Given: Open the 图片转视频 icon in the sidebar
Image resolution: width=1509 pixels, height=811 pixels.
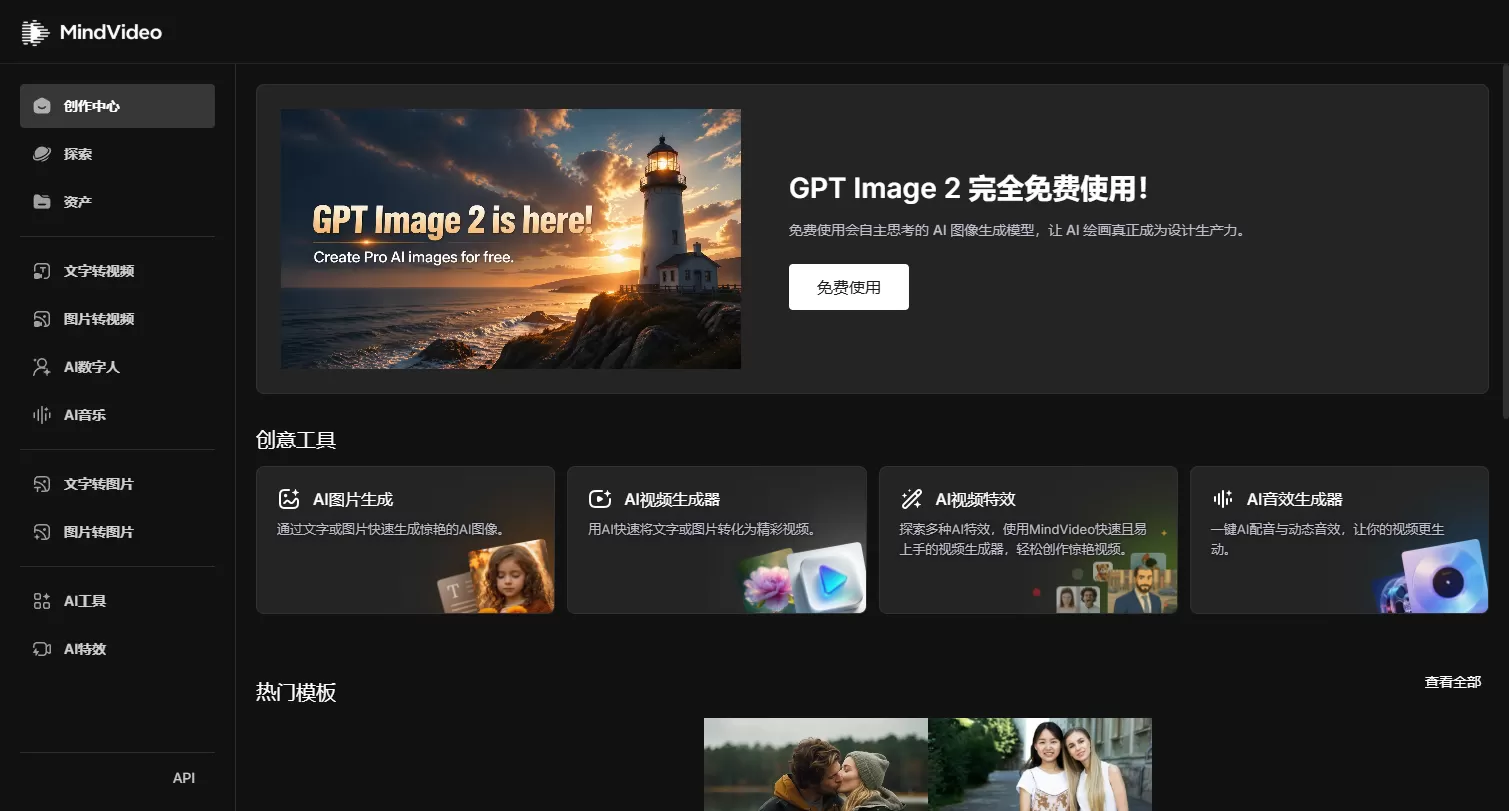Looking at the screenshot, I should pos(42,319).
